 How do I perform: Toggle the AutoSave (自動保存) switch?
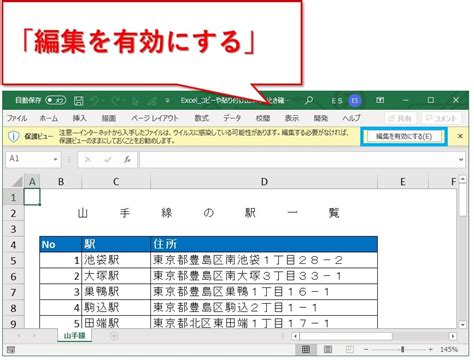56,100
